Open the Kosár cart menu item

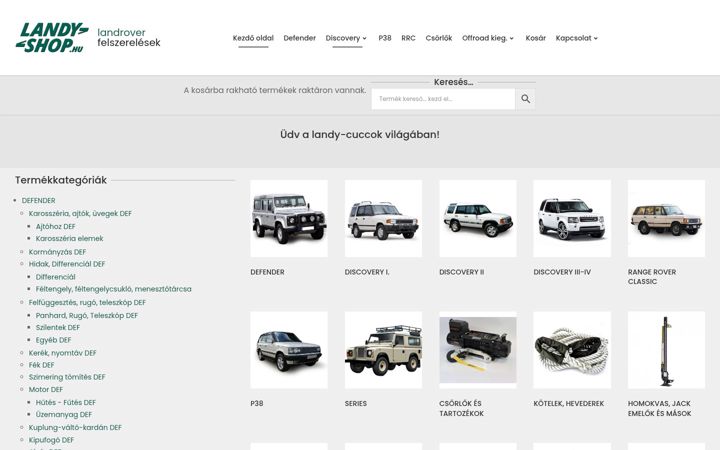tap(535, 38)
